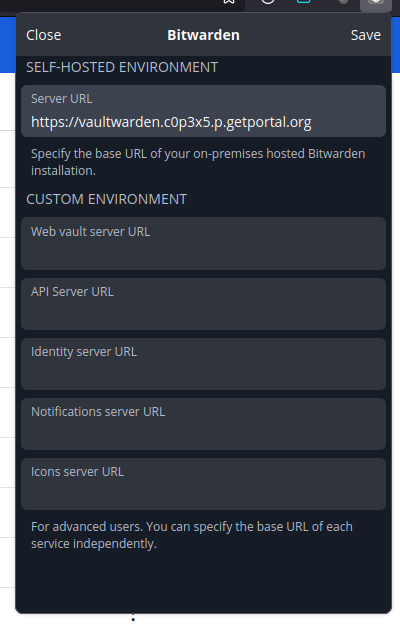This screenshot has width=400, height=628.
Task: Click the grey round toolbar icon
Action: point(342,2)
